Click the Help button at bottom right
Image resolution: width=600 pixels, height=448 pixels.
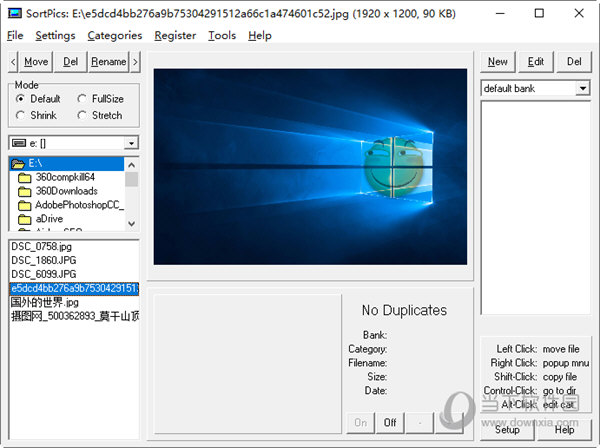(564, 430)
